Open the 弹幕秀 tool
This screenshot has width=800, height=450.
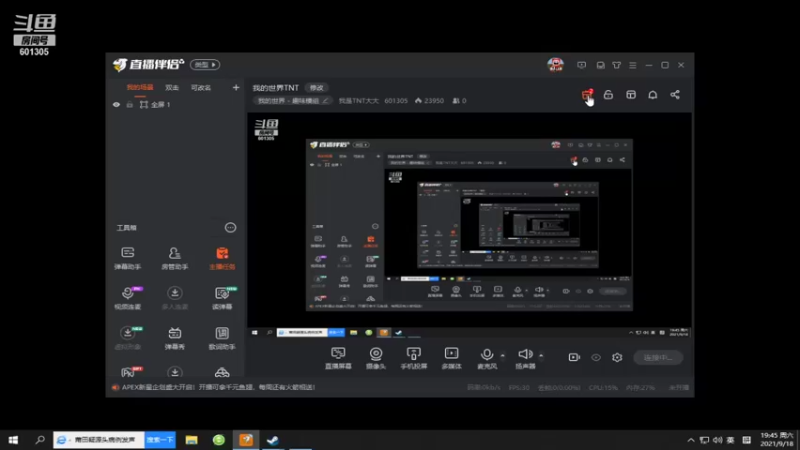click(x=174, y=338)
